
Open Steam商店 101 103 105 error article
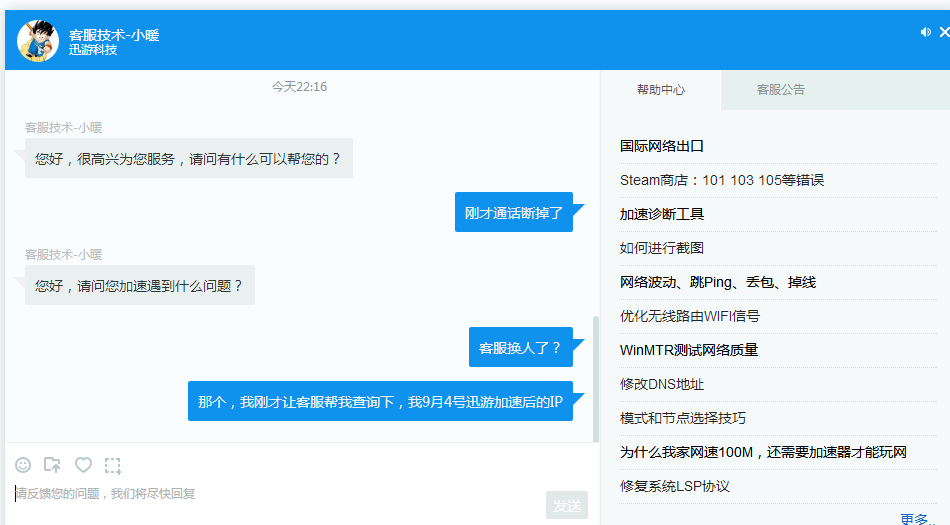pyautogui.click(x=721, y=181)
